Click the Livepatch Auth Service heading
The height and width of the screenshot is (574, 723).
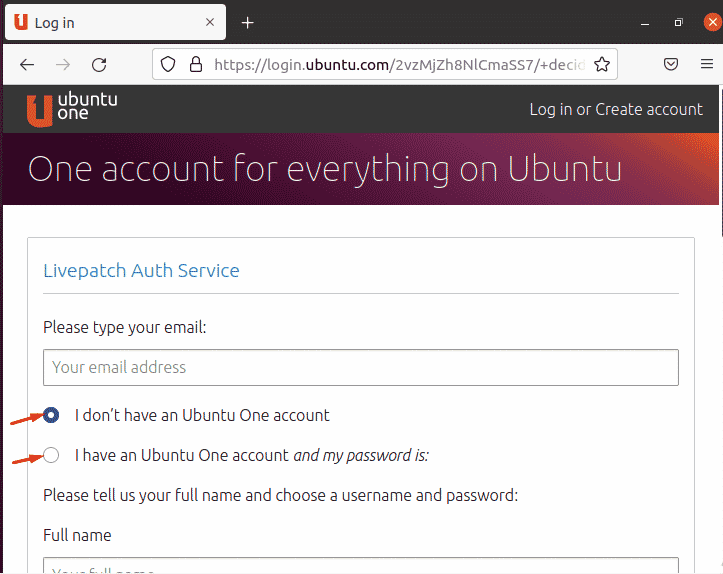tap(141, 271)
